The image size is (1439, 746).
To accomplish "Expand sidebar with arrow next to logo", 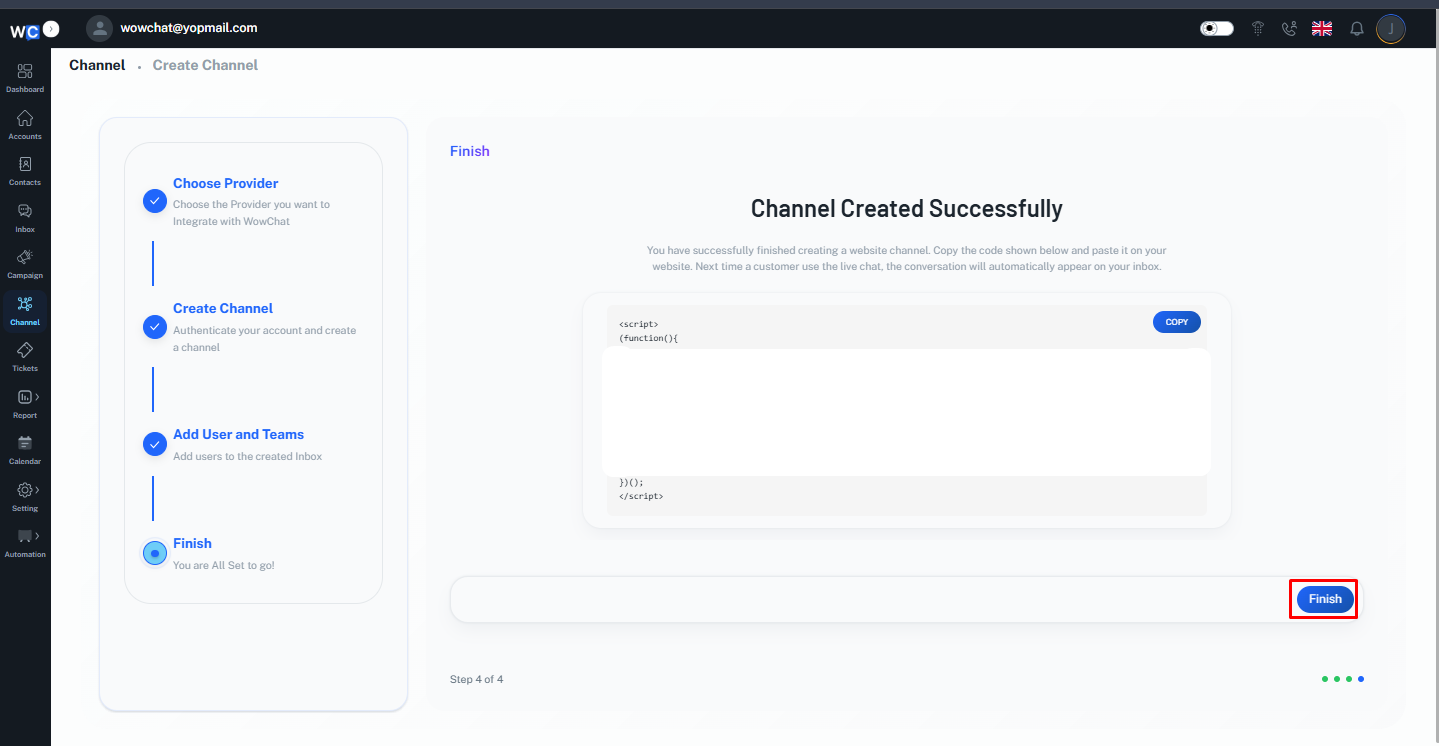I will (x=51, y=29).
